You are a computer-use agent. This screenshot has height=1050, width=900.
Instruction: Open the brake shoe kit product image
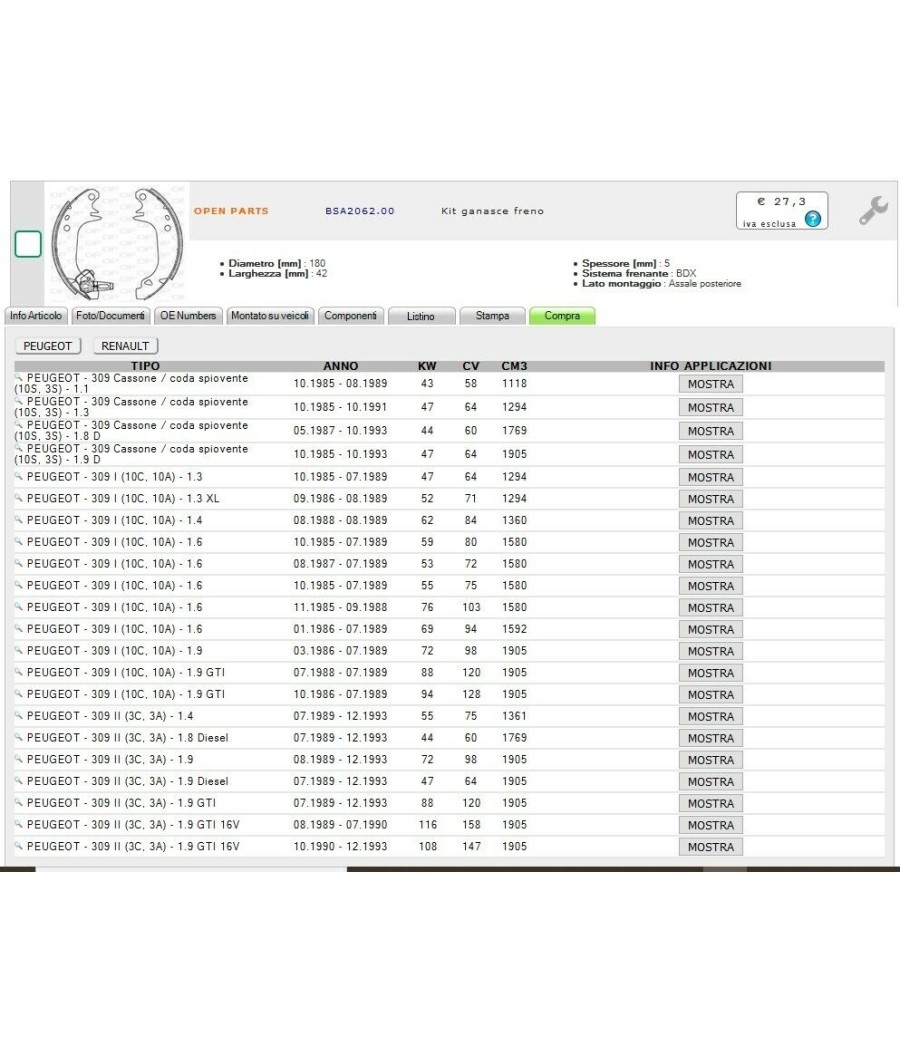117,243
